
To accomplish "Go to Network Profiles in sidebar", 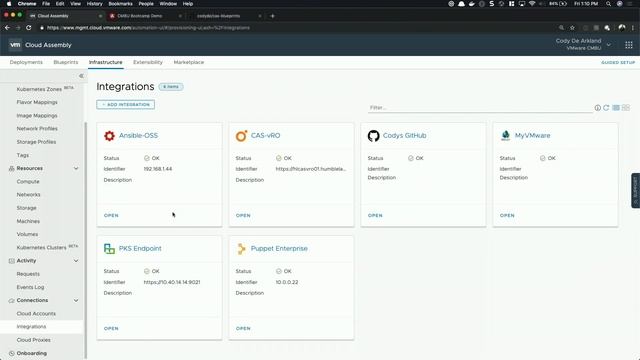I will tap(37, 129).
